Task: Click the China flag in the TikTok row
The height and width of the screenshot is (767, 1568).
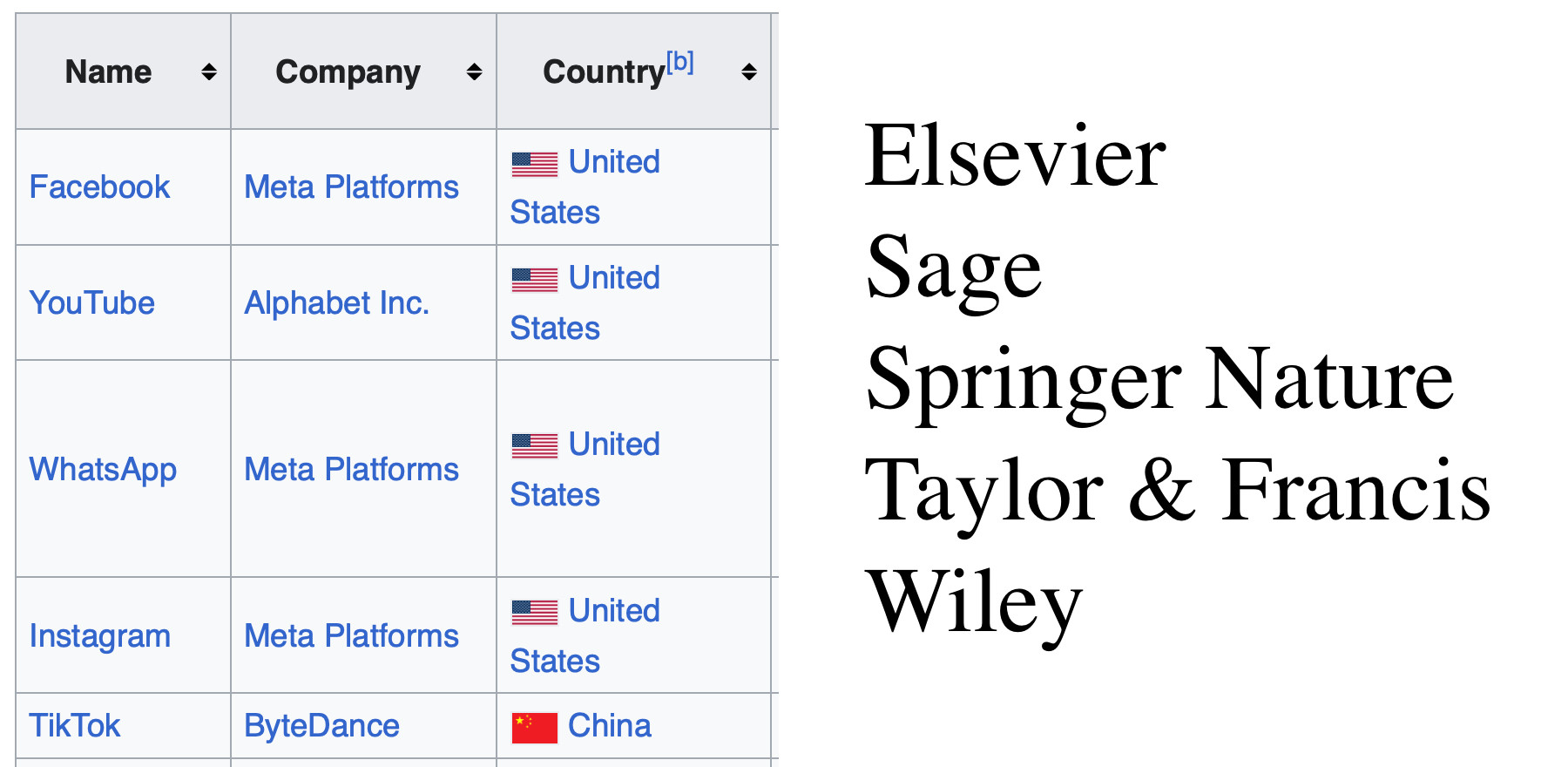Action: click(x=534, y=728)
